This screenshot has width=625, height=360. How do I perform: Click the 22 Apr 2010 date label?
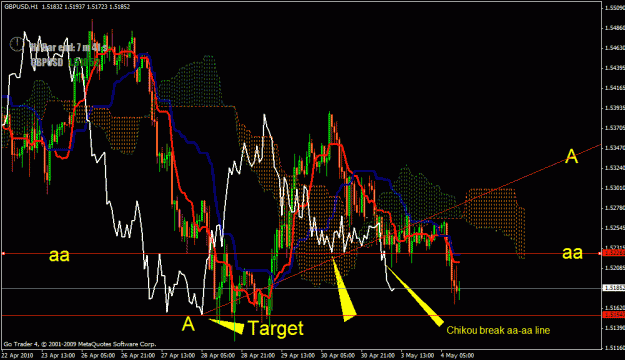[17, 355]
